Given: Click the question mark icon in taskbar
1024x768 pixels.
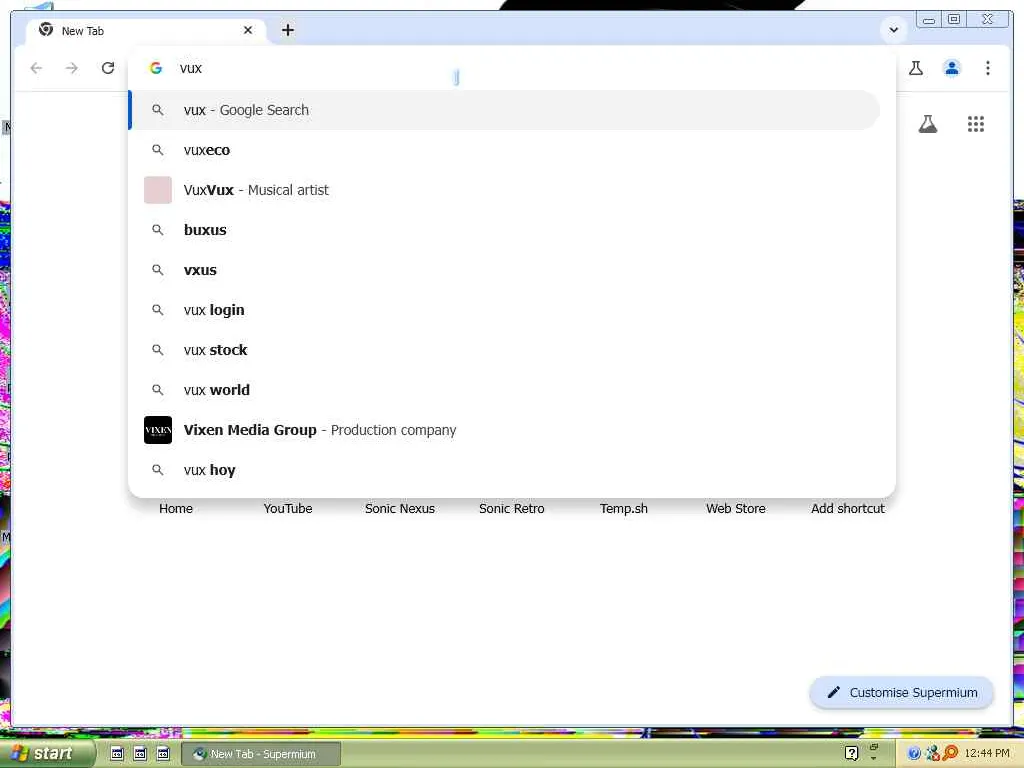Looking at the screenshot, I should click(851, 753).
